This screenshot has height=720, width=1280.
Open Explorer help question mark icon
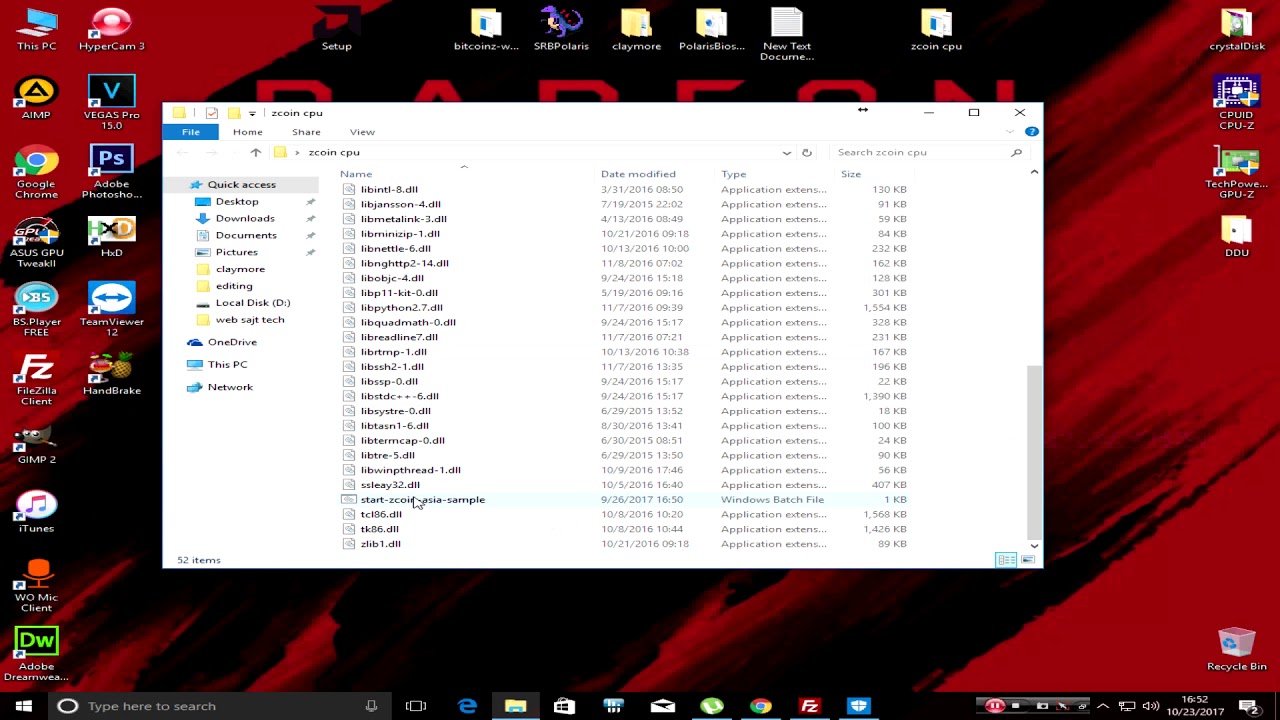(1031, 132)
